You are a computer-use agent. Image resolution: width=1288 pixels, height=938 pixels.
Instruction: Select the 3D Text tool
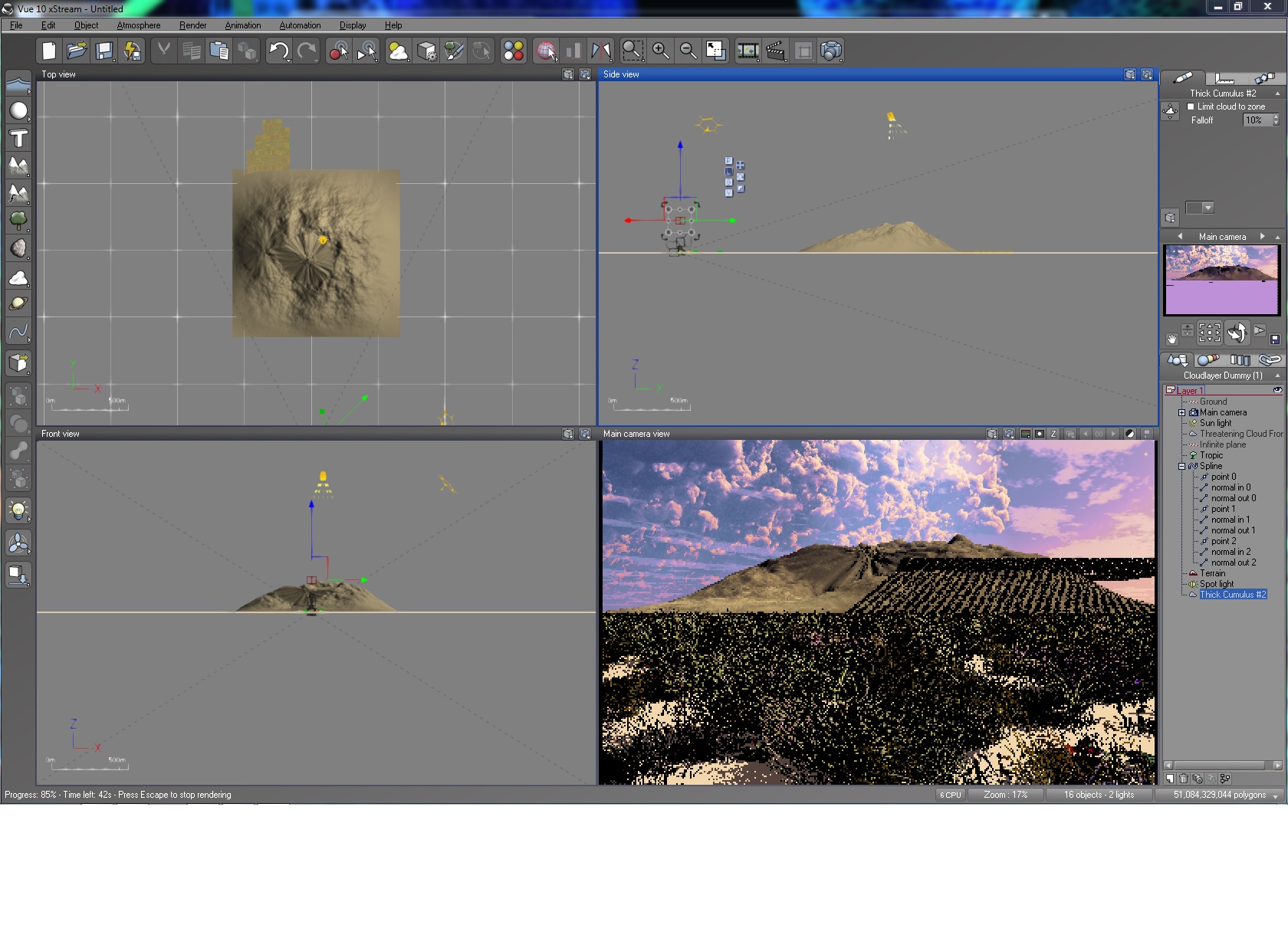tap(18, 139)
